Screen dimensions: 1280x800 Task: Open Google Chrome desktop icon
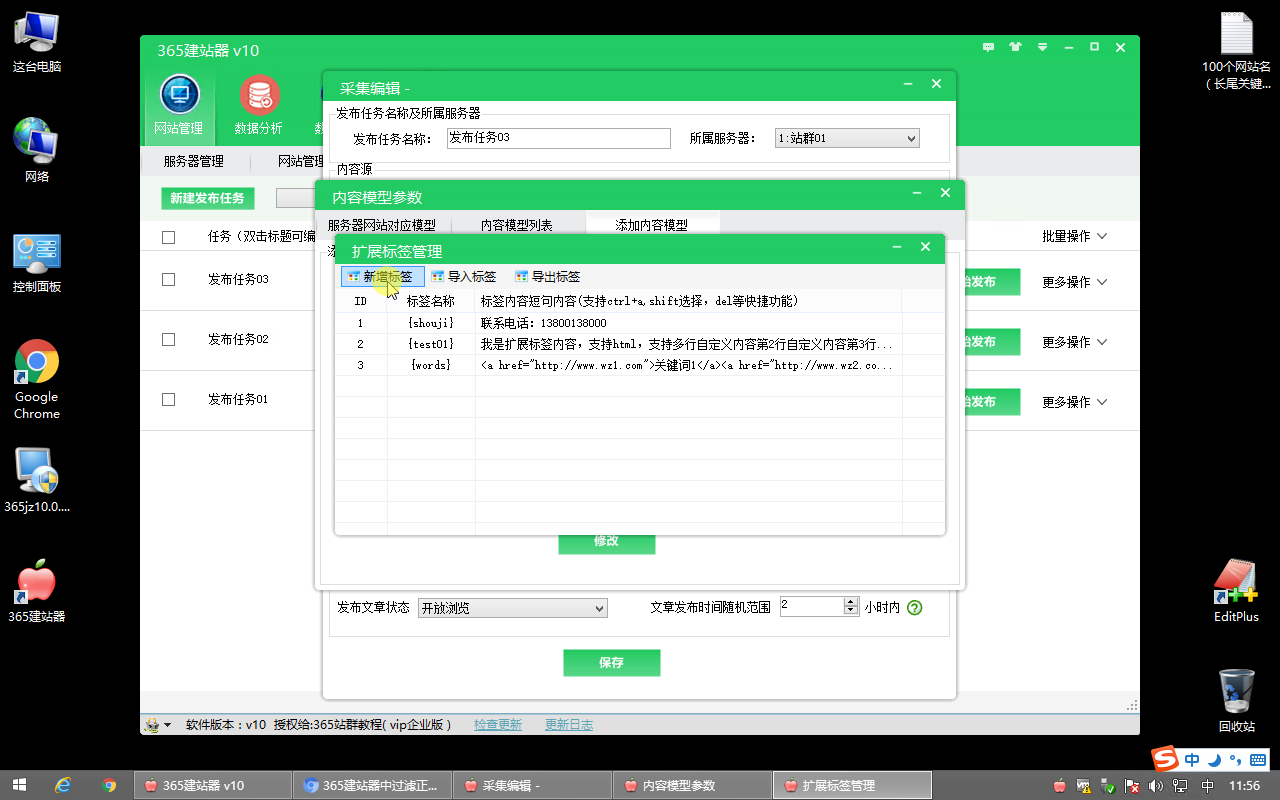point(37,380)
